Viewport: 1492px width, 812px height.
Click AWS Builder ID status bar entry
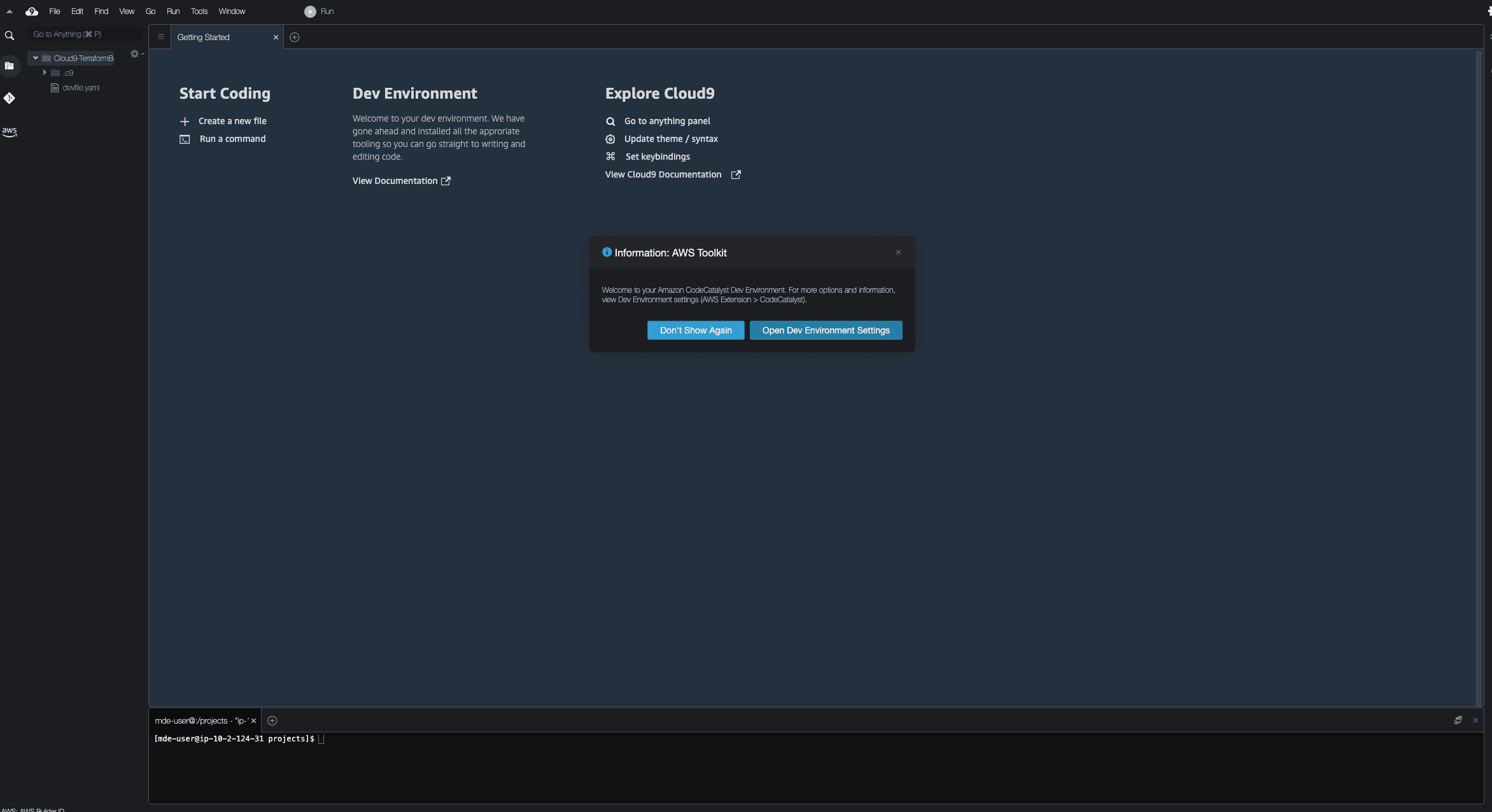coord(32,809)
